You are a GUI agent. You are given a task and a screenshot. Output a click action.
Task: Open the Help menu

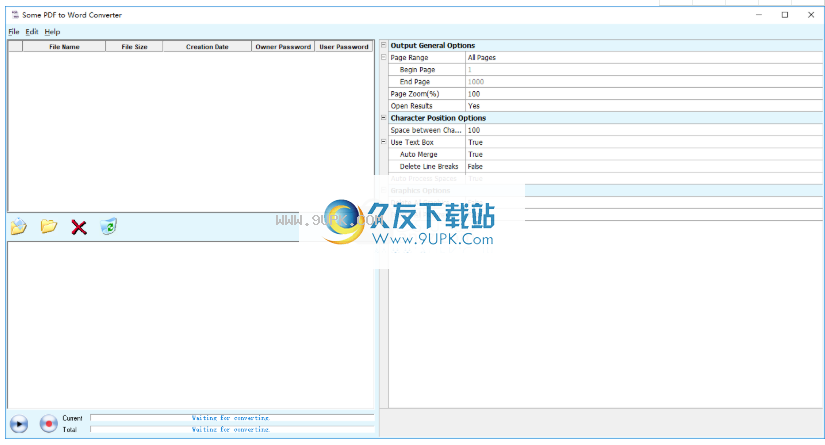(x=52, y=32)
